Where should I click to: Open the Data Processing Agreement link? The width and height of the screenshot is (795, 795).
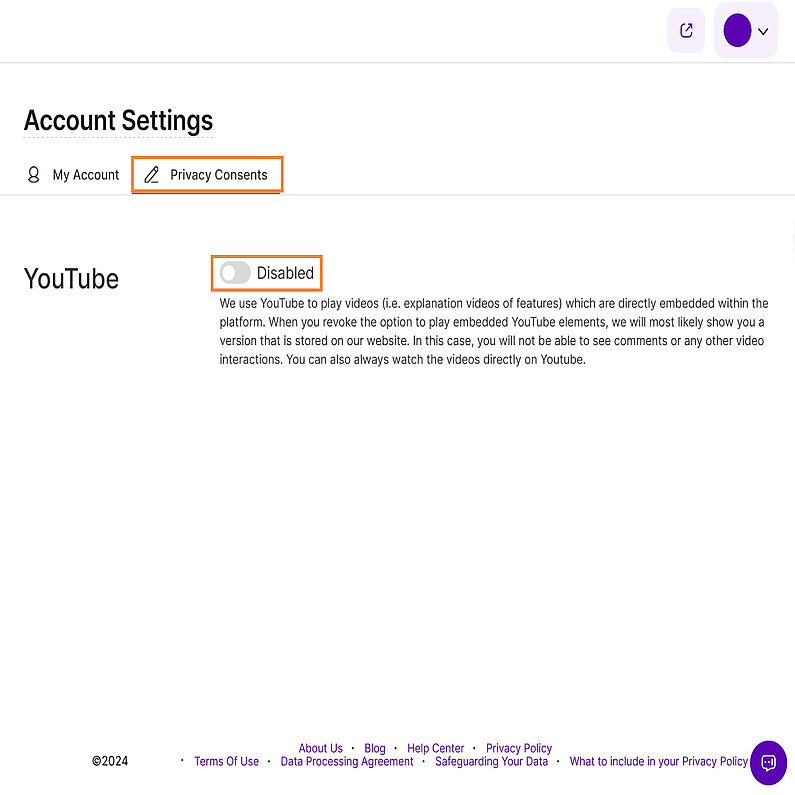(347, 762)
